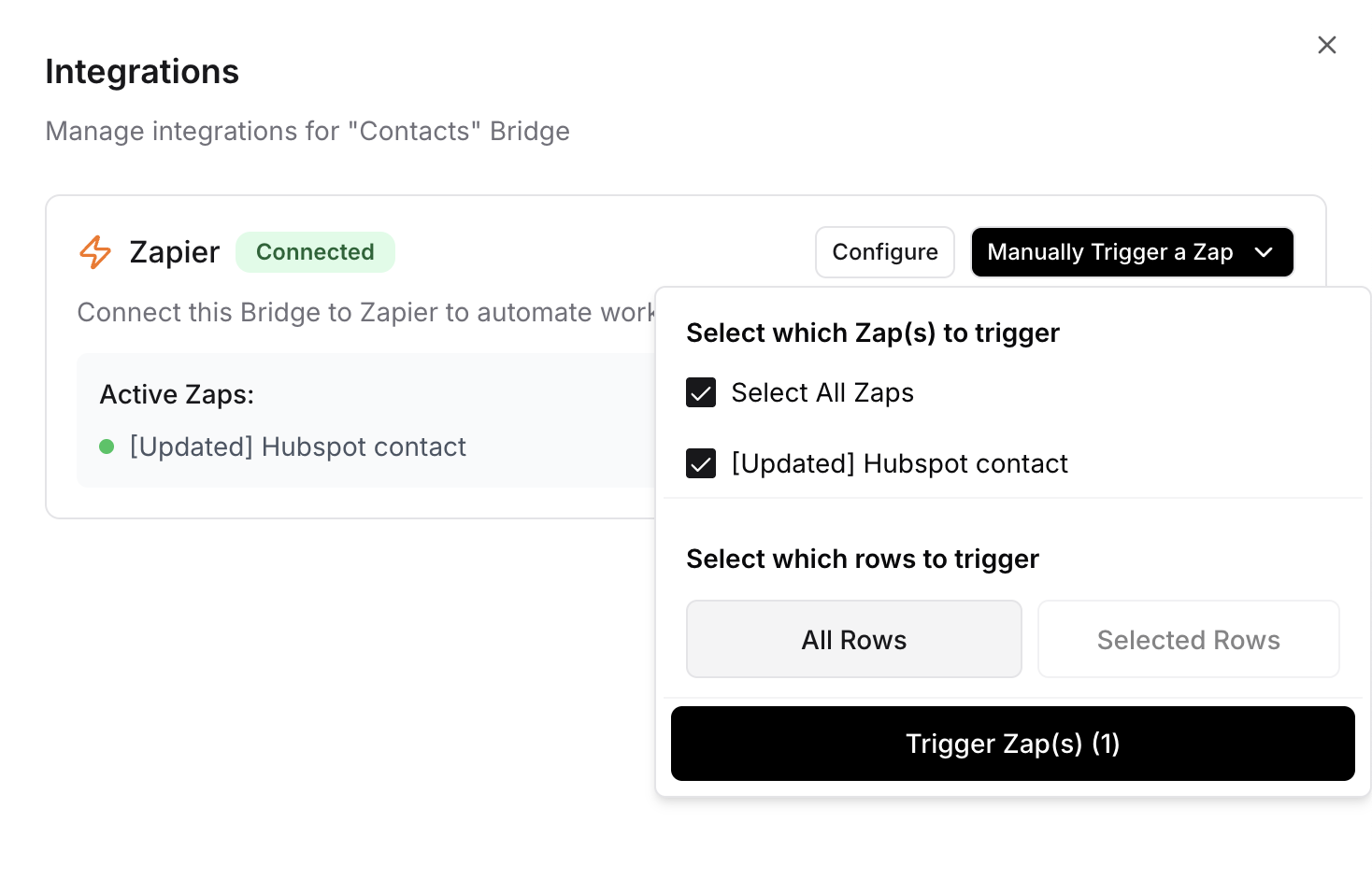Click the chevron on Manually Trigger a Zap
This screenshot has width=1372, height=893.
(x=1265, y=252)
